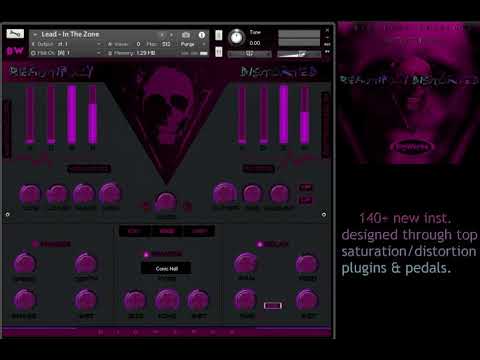The height and width of the screenshot is (360, 480).
Task: Click the upper-right Phaser knob
Action: [86, 263]
